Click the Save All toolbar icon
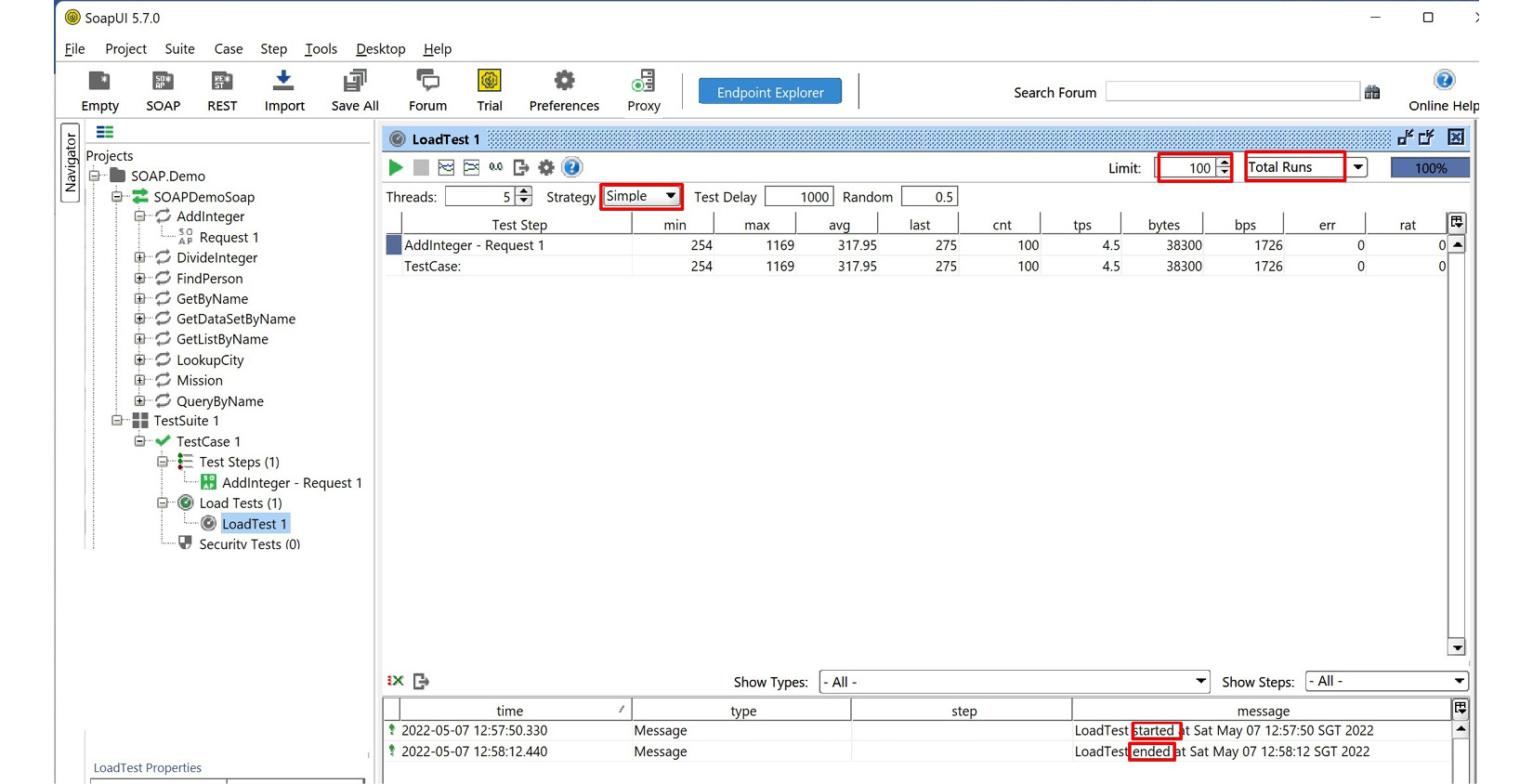Viewport: 1533px width, 784px height. click(x=355, y=82)
